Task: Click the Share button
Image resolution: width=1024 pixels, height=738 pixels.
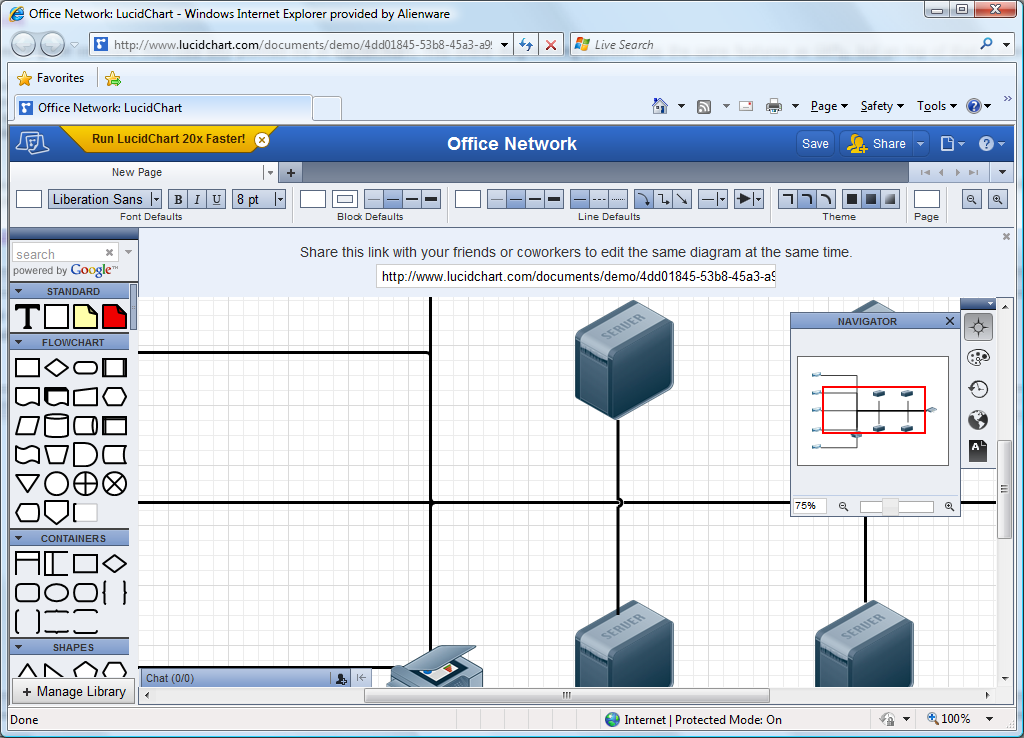Action: coord(876,144)
